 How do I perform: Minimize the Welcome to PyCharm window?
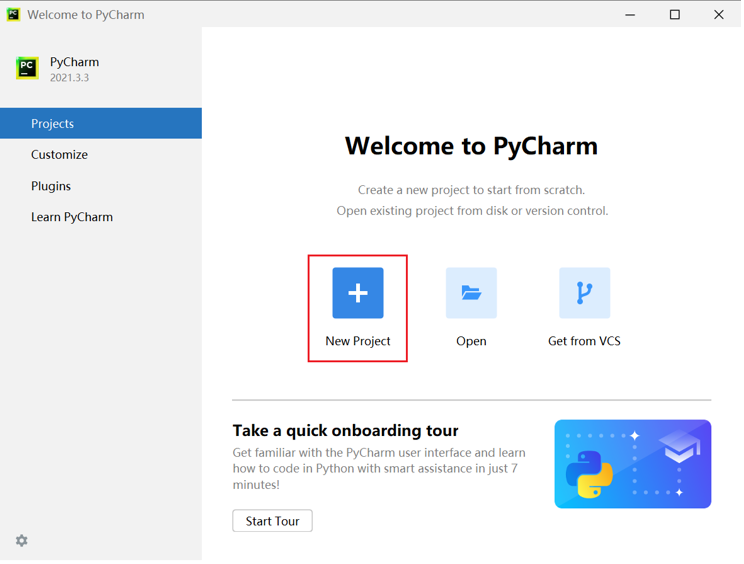[630, 15]
